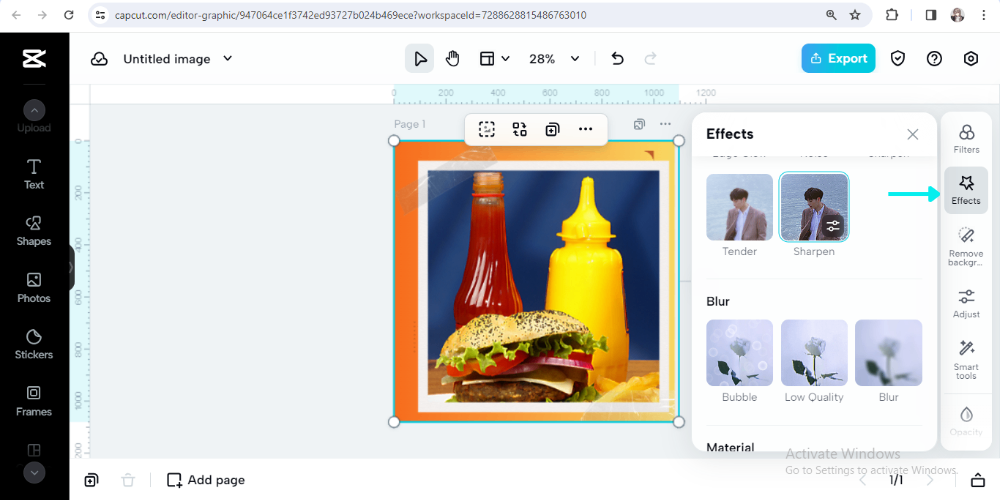Click the shield security icon
The height and width of the screenshot is (500, 1000).
pyautogui.click(x=898, y=59)
